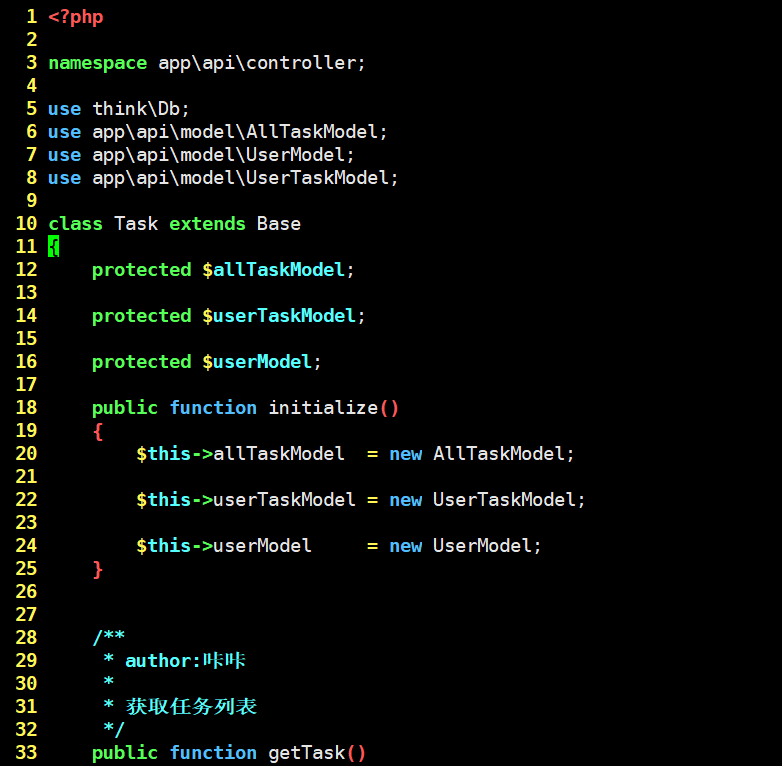Click 'UserModel;' after new on line 24
The image size is (782, 766).
(x=487, y=546)
